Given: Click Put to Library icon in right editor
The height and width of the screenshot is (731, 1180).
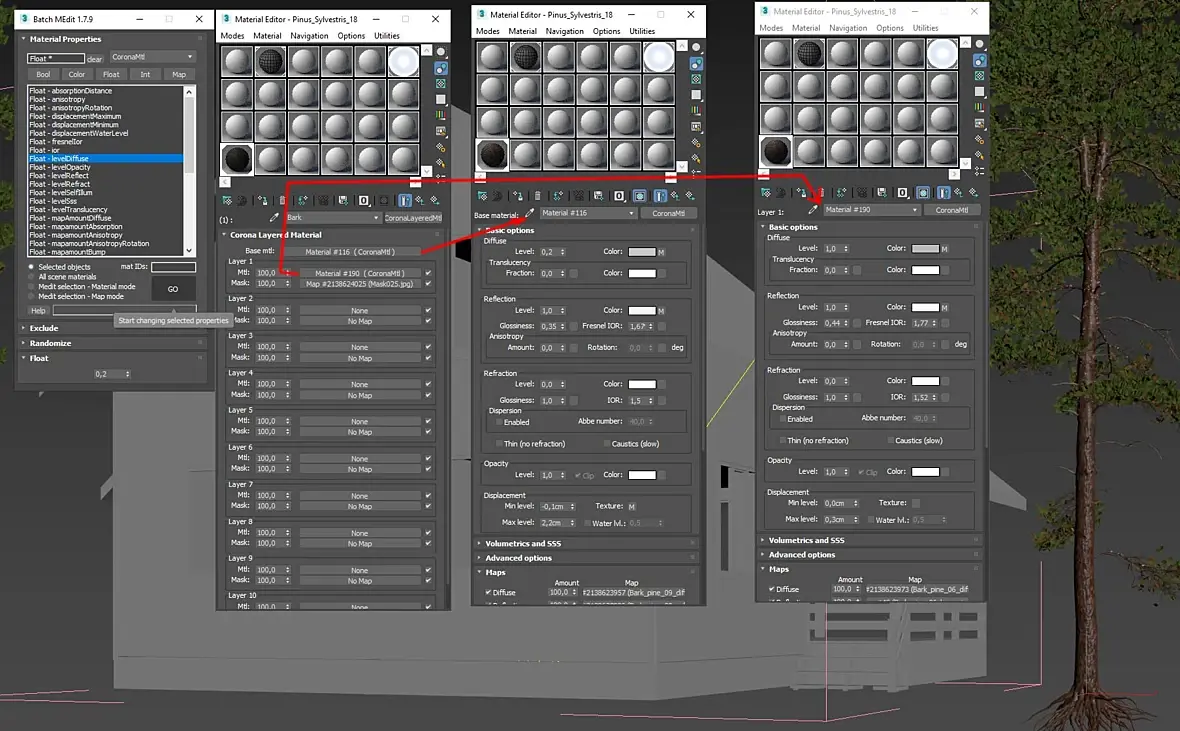Looking at the screenshot, I should tap(882, 193).
